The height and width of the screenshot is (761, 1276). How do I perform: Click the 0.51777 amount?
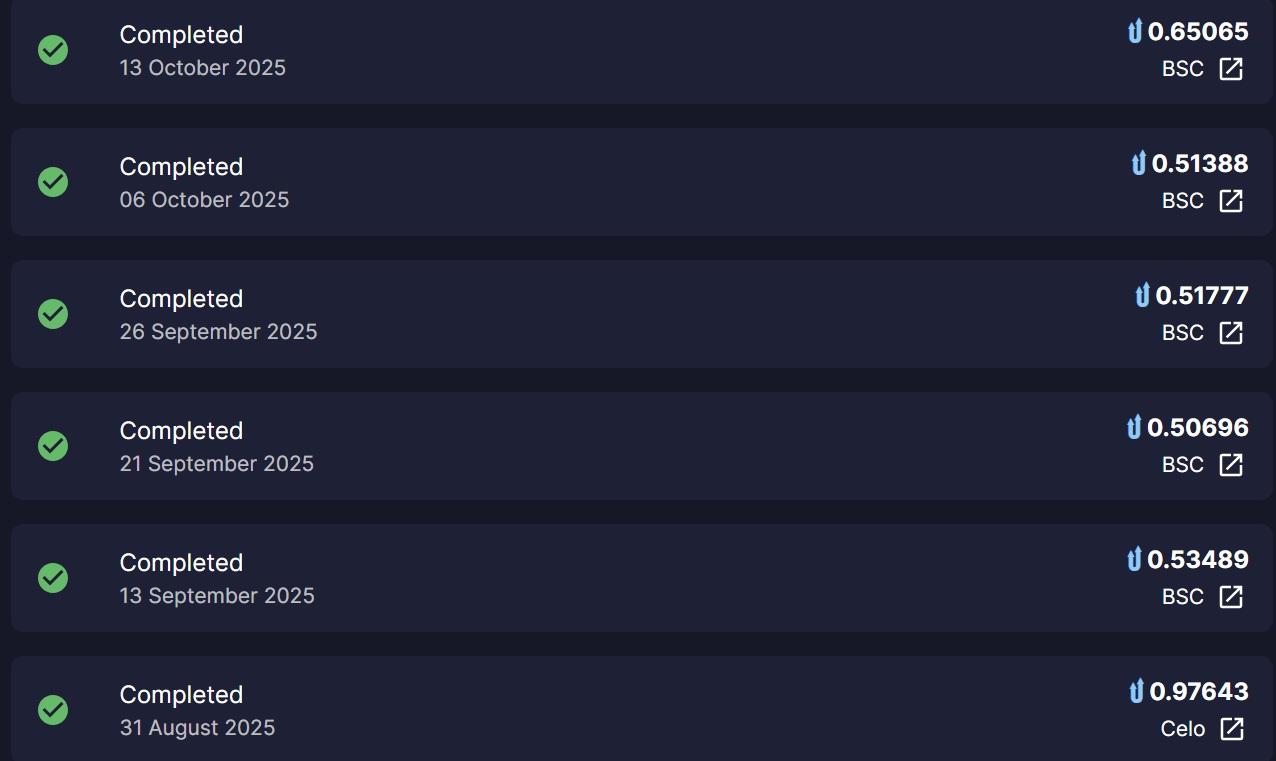point(1202,295)
